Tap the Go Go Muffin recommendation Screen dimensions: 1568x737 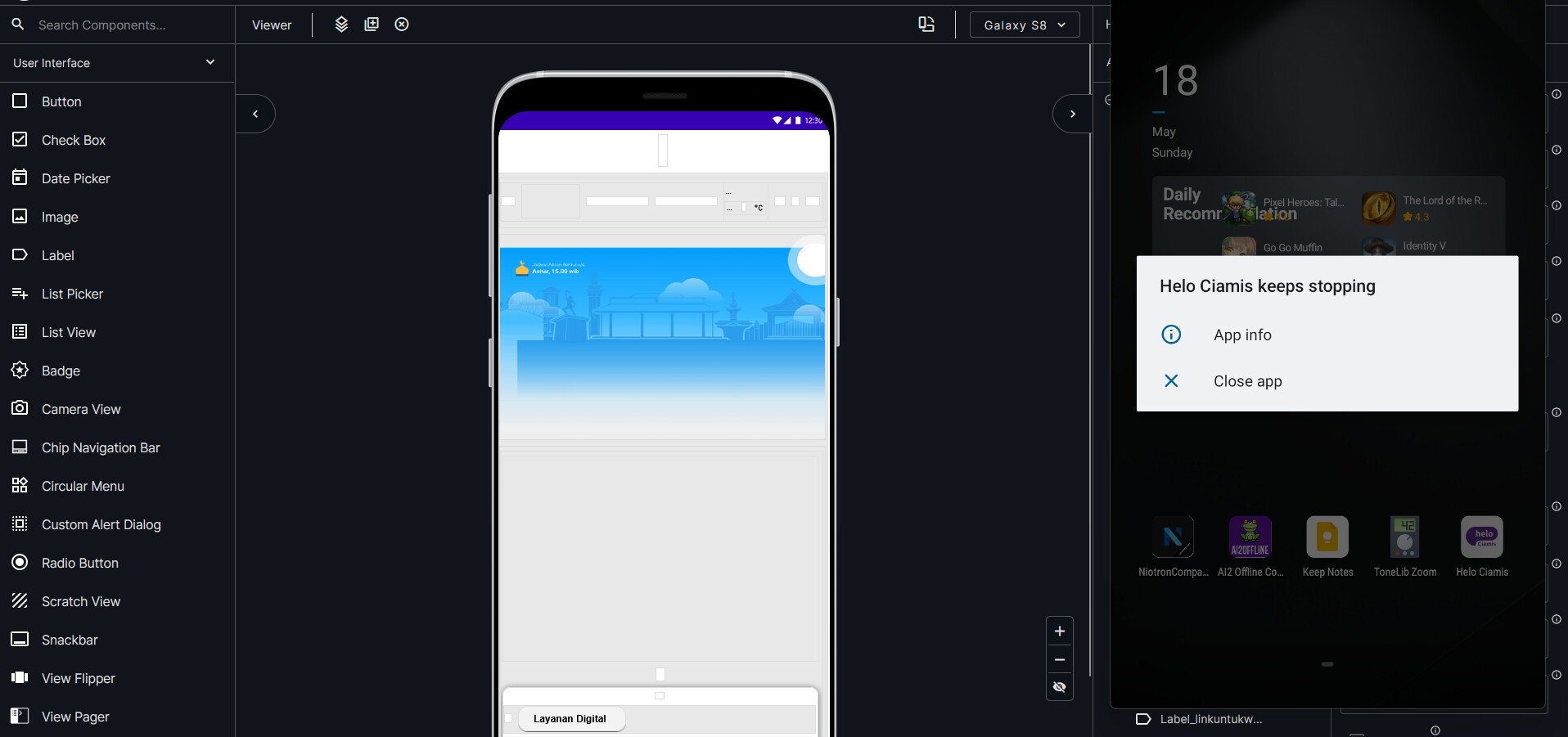tap(1273, 247)
